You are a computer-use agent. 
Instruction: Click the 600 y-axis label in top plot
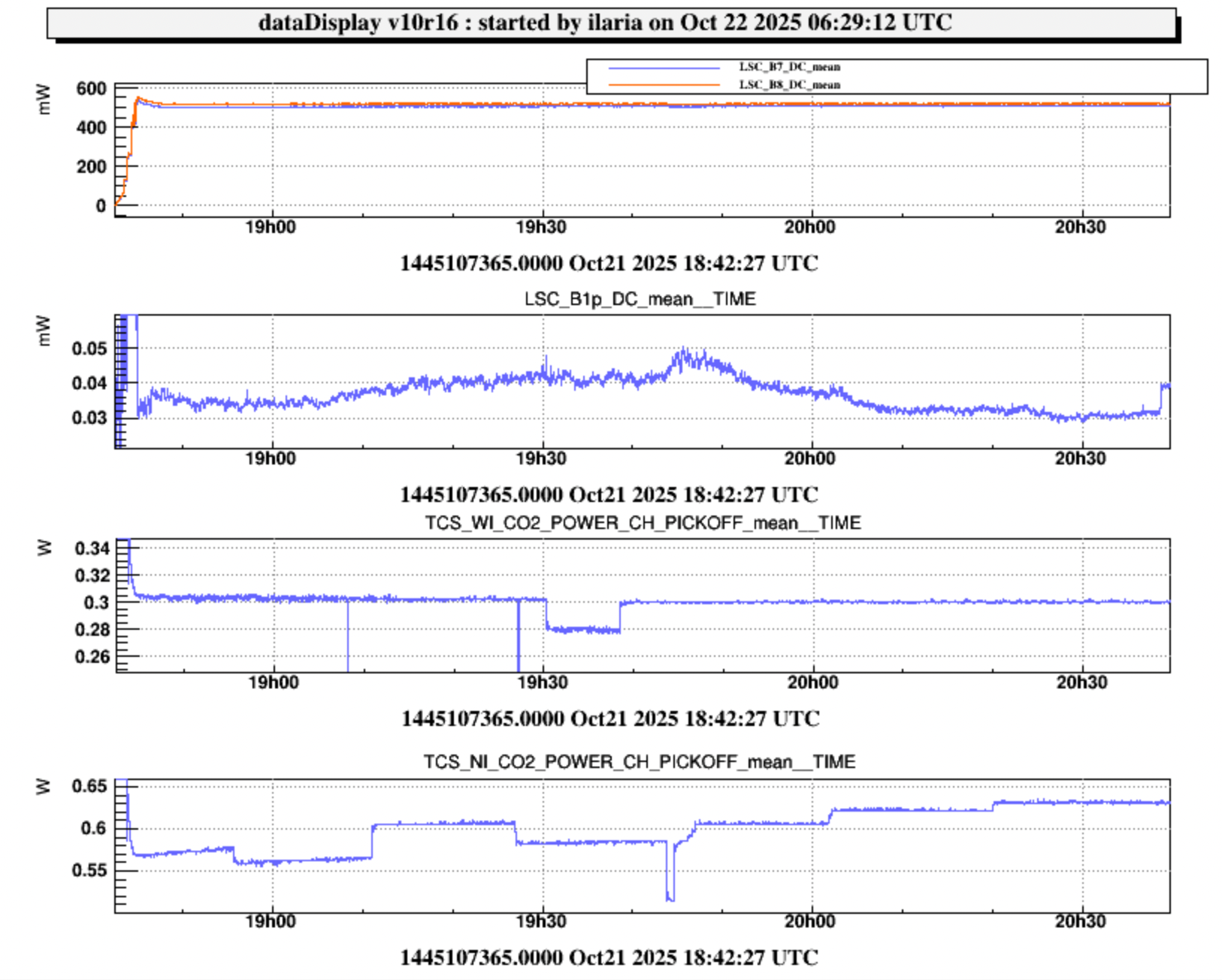91,89
